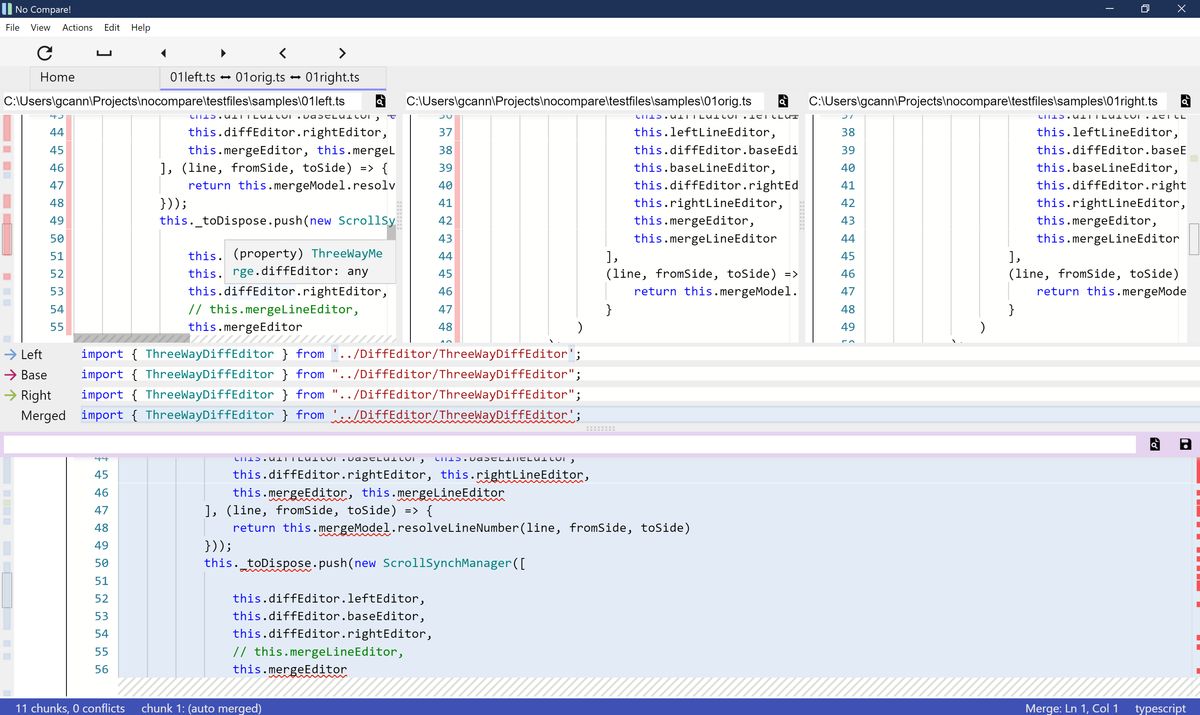The width and height of the screenshot is (1200, 715).
Task: Click the merged editor's vertical scrollbar thumb
Action: click(6, 590)
